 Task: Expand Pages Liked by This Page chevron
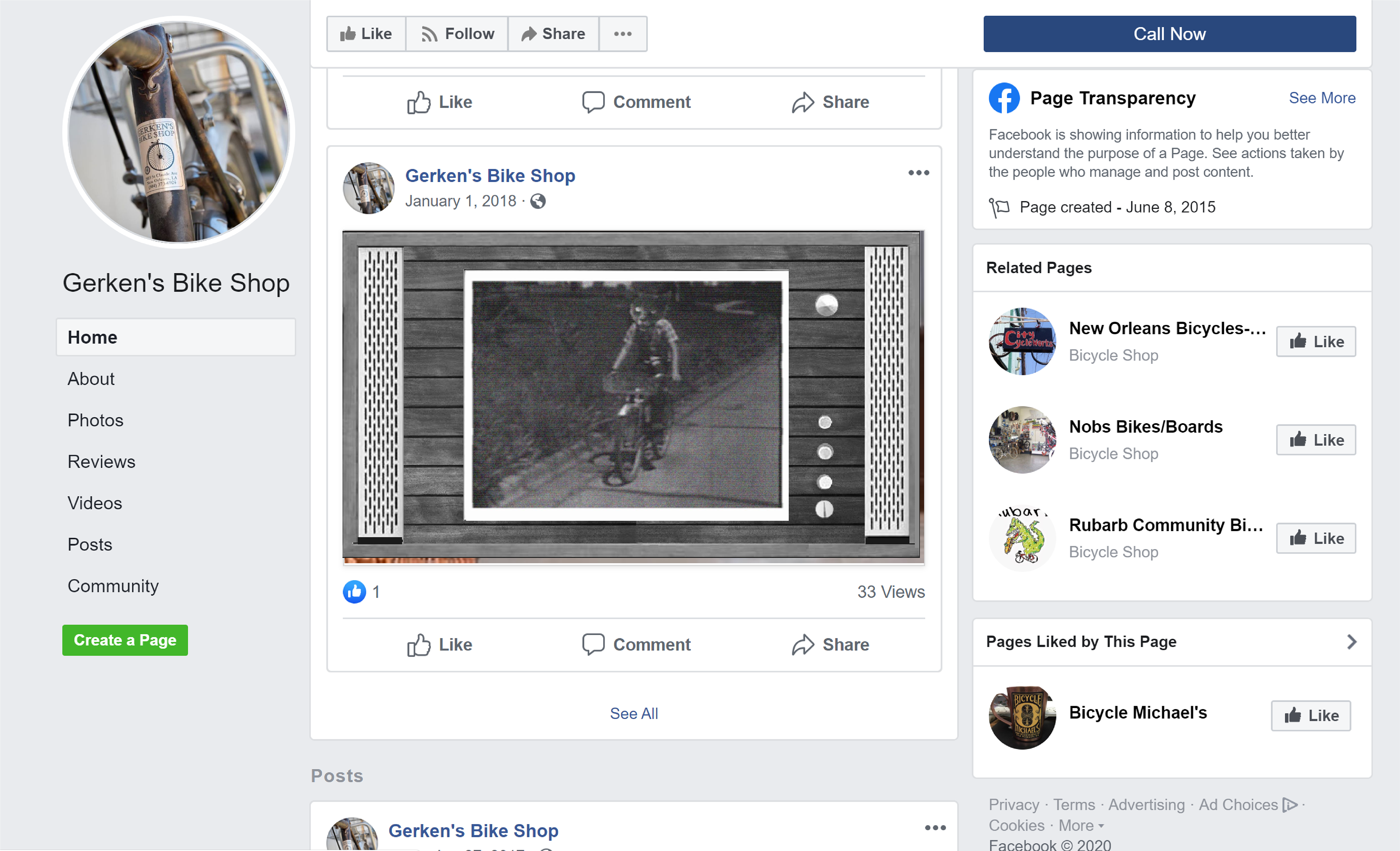click(1351, 642)
